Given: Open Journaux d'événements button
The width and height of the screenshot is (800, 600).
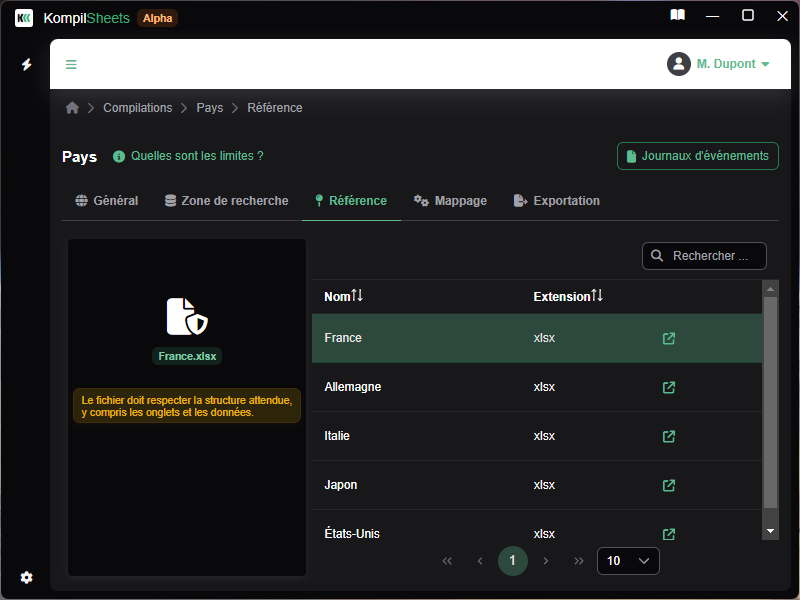Looking at the screenshot, I should point(698,156).
